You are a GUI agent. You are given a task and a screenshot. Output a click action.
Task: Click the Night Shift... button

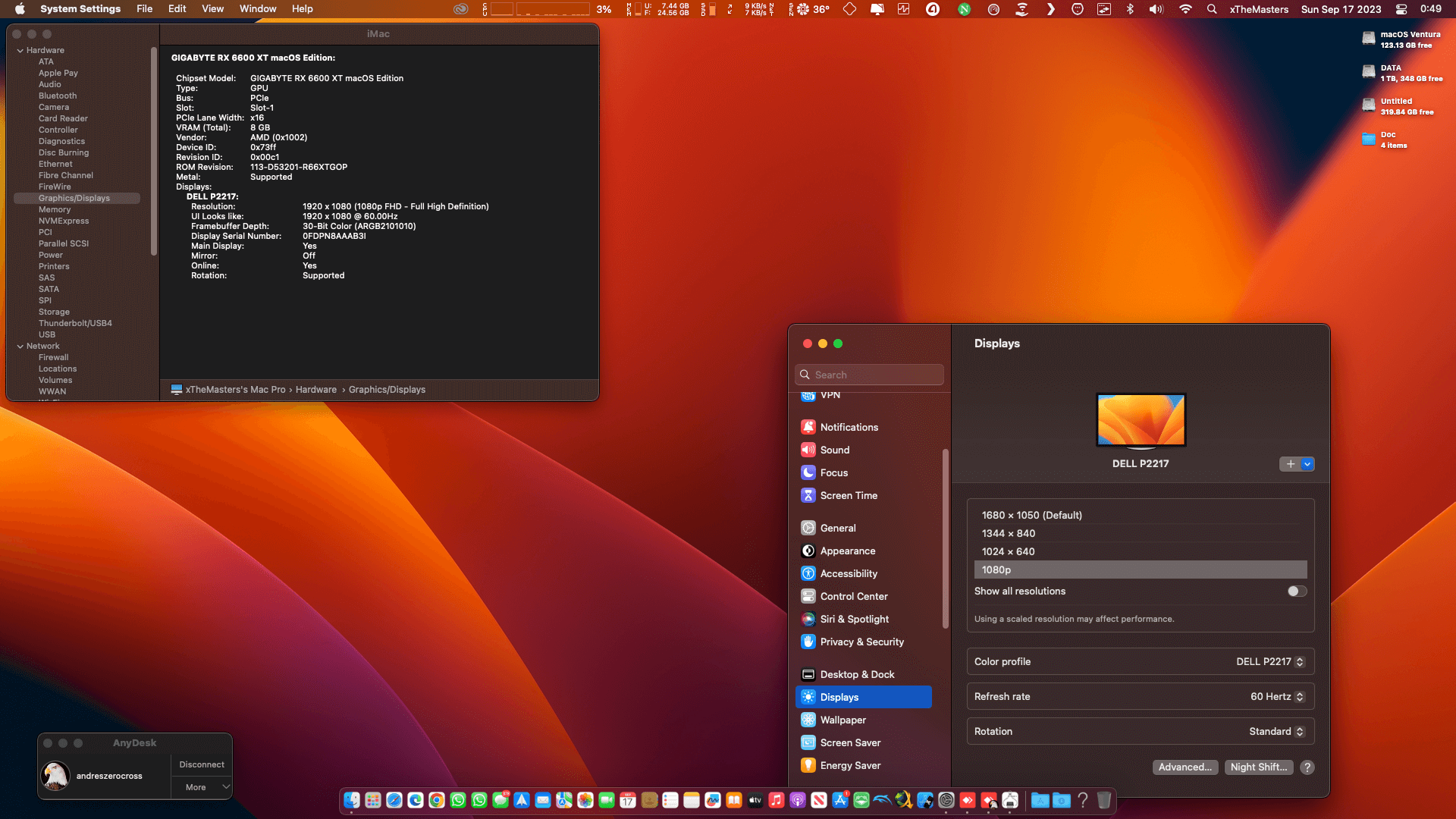click(x=1259, y=767)
